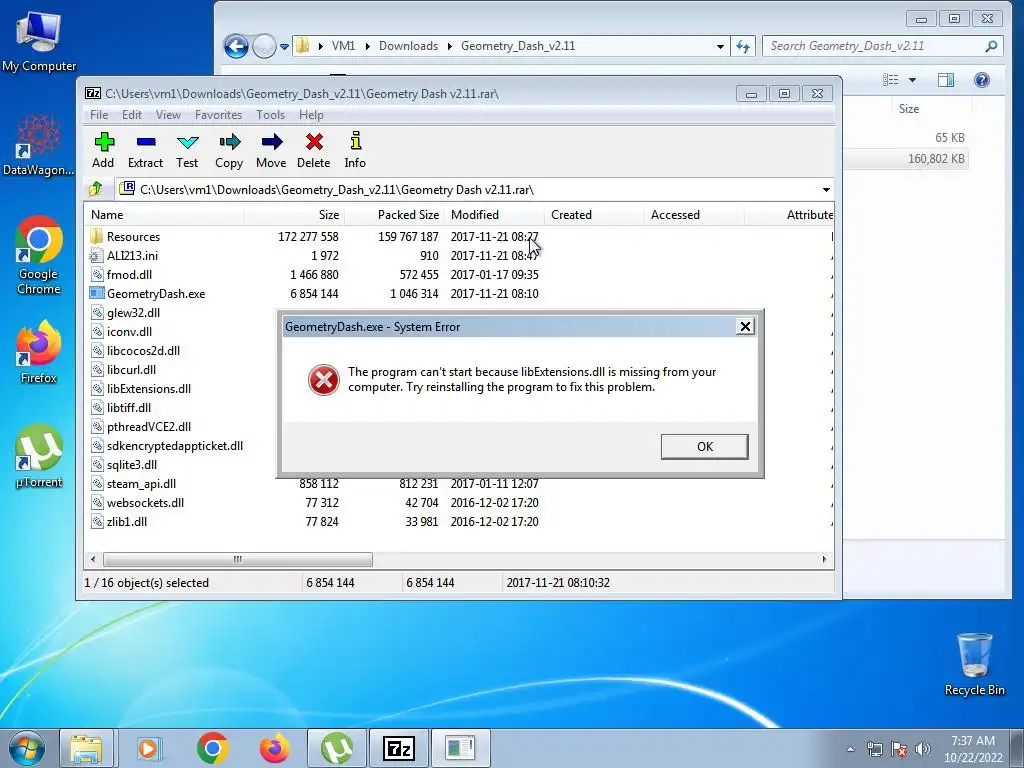Open the Favorites menu
The image size is (1024, 768).
218,115
